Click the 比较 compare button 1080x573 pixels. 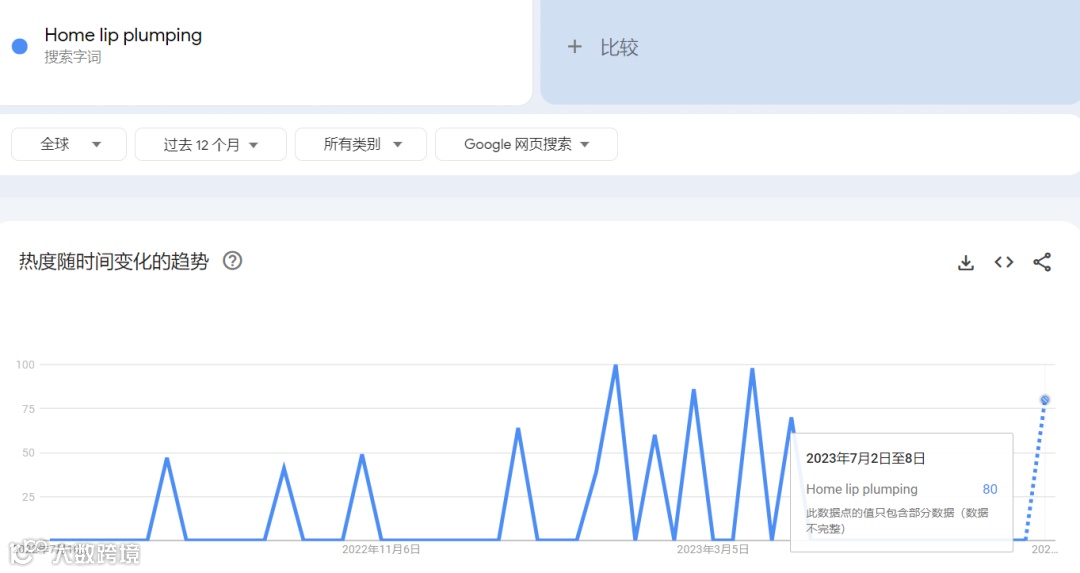tap(809, 52)
